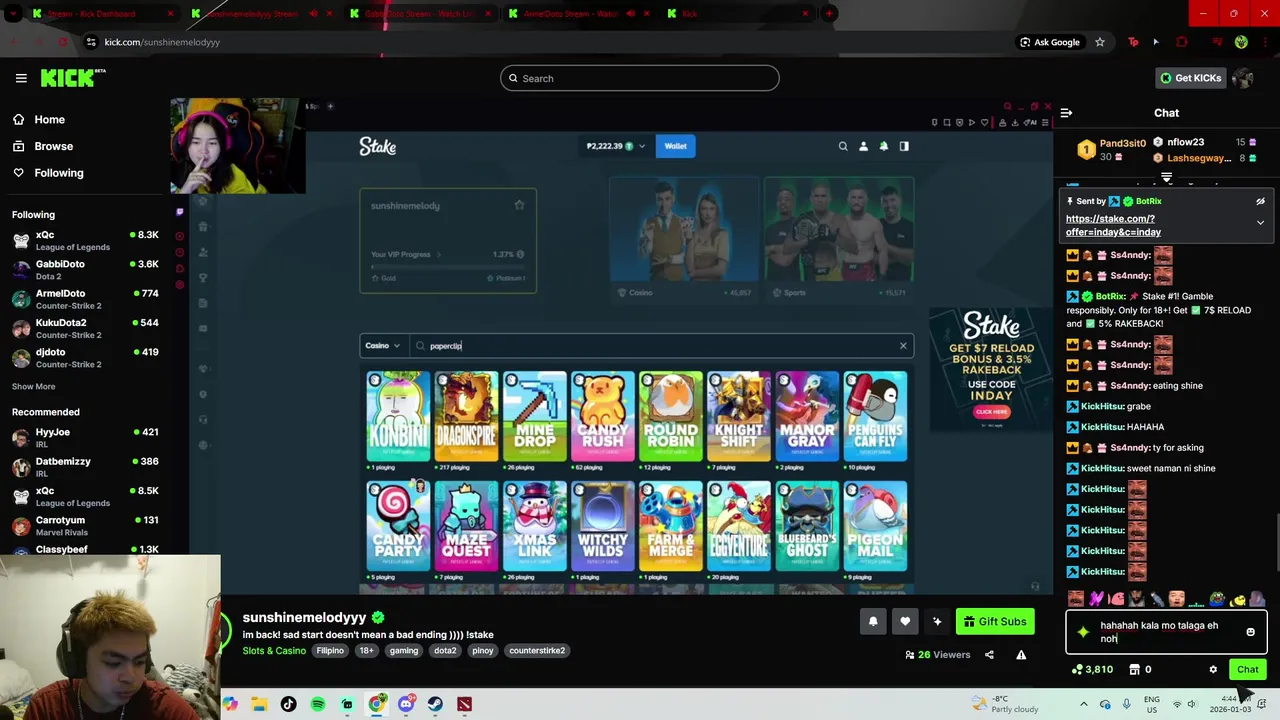Open the Mine Drop game thumbnail

click(x=534, y=416)
